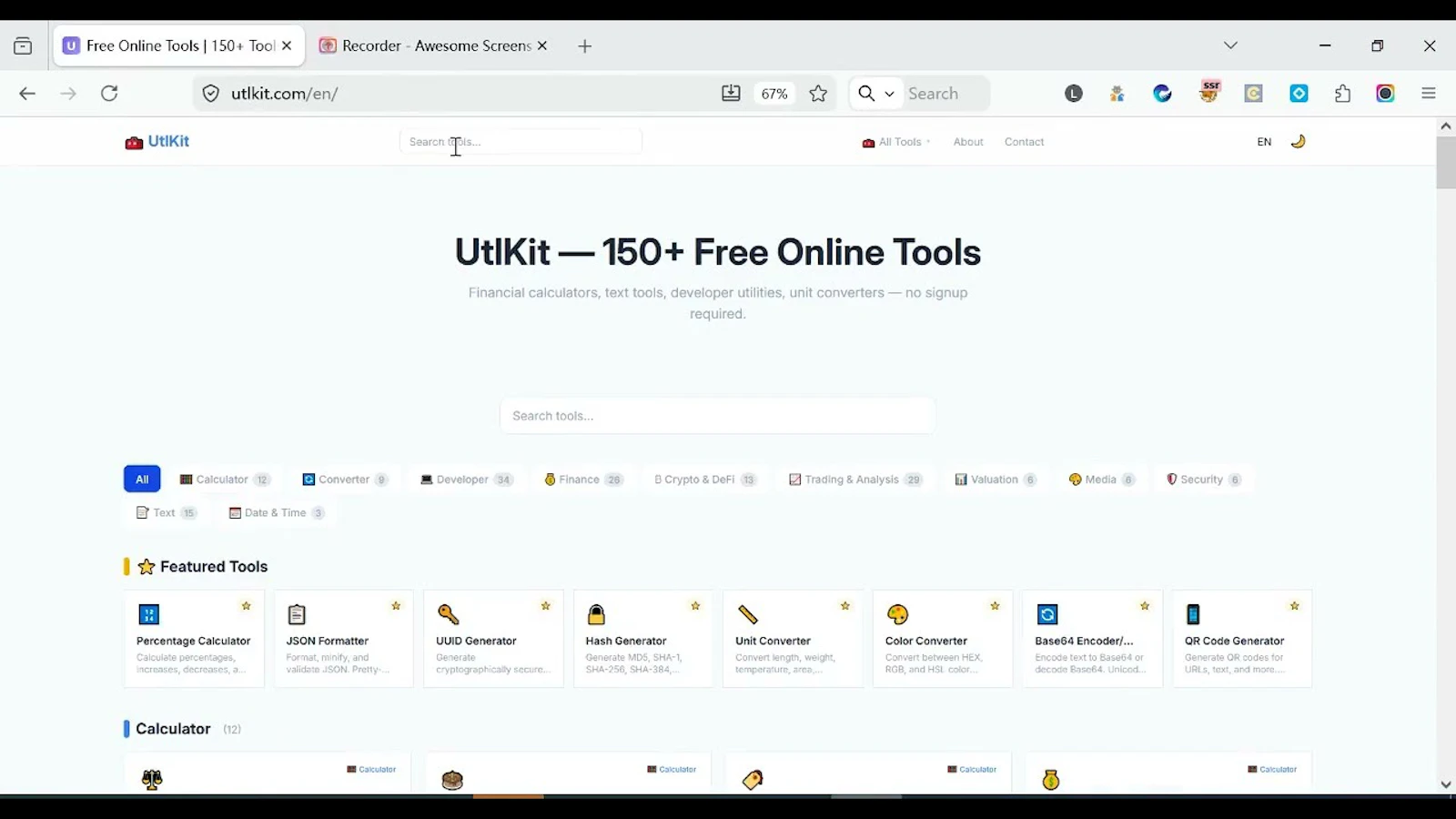The image size is (1456, 819).
Task: Open the UUID Generator key icon
Action: click(x=448, y=615)
